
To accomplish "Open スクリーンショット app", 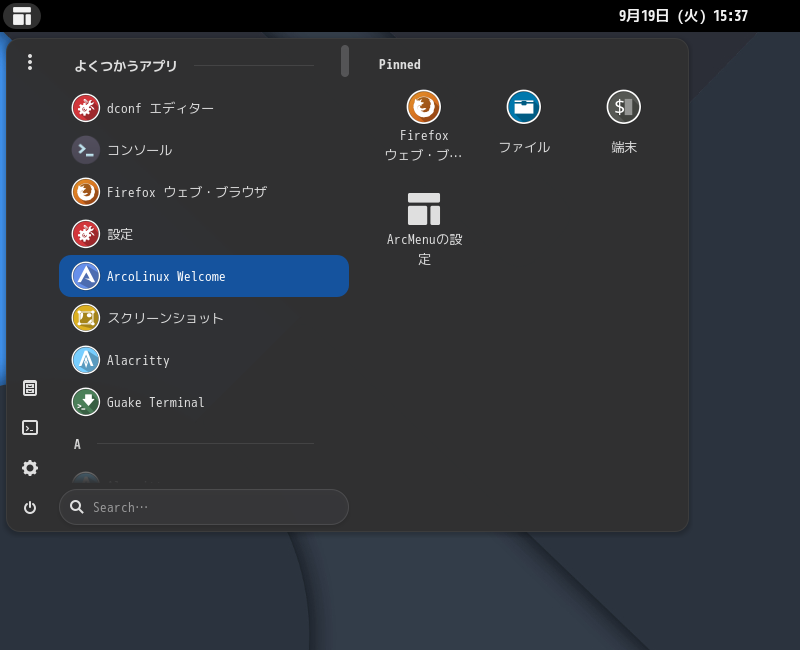I will tap(204, 318).
